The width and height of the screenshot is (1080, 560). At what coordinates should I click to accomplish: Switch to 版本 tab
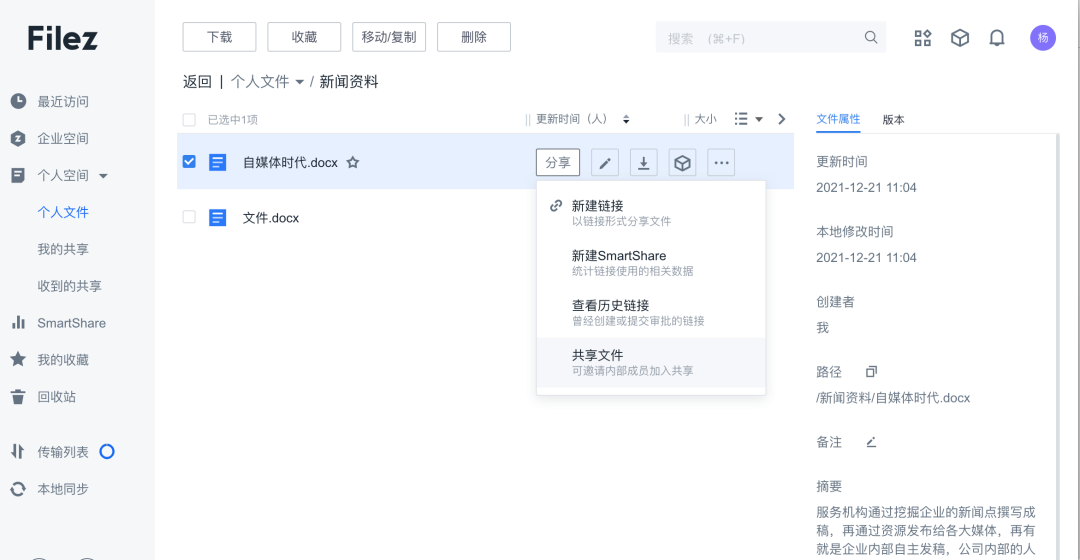[x=893, y=120]
